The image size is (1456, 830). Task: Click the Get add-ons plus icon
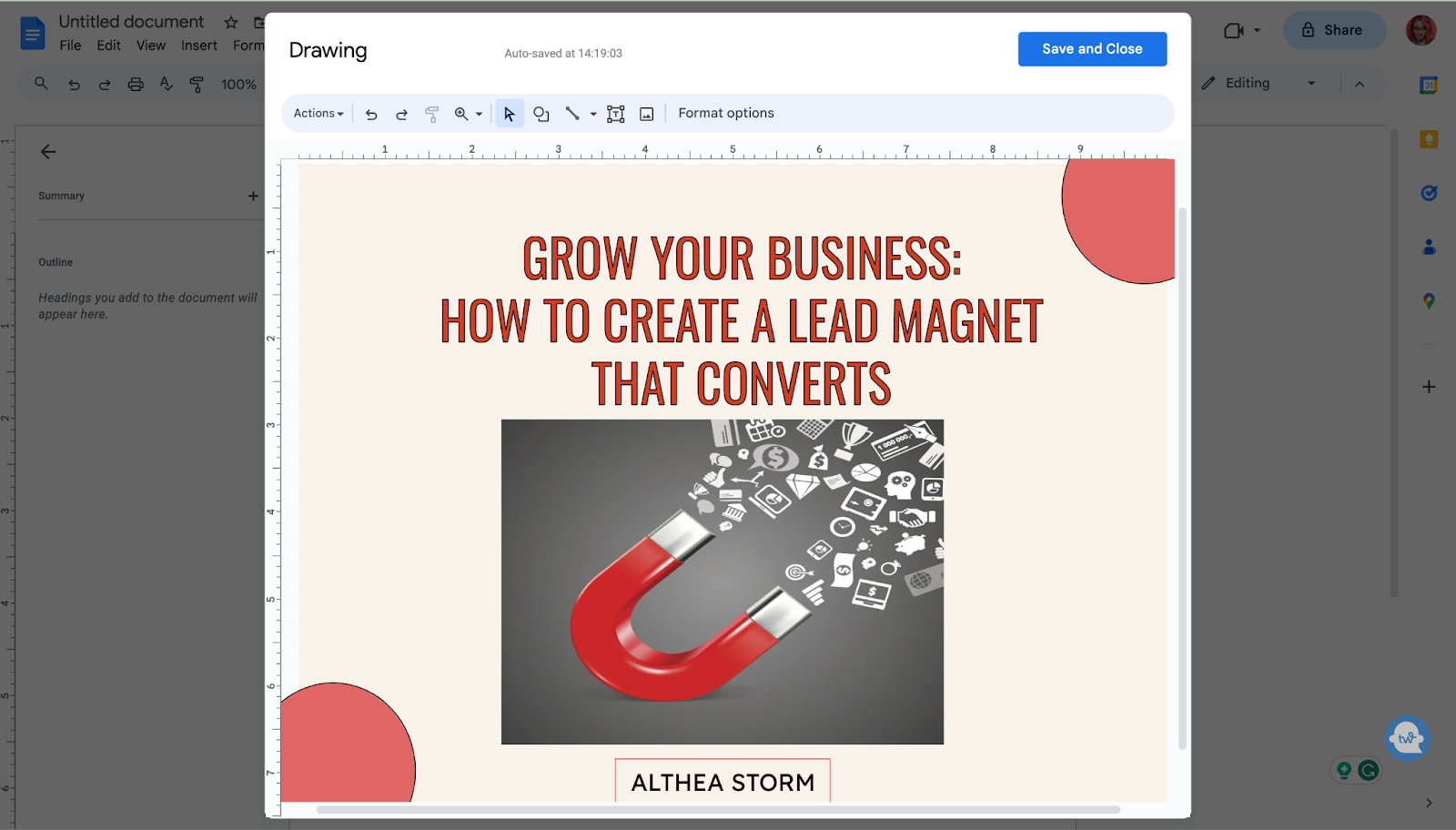pyautogui.click(x=1429, y=387)
